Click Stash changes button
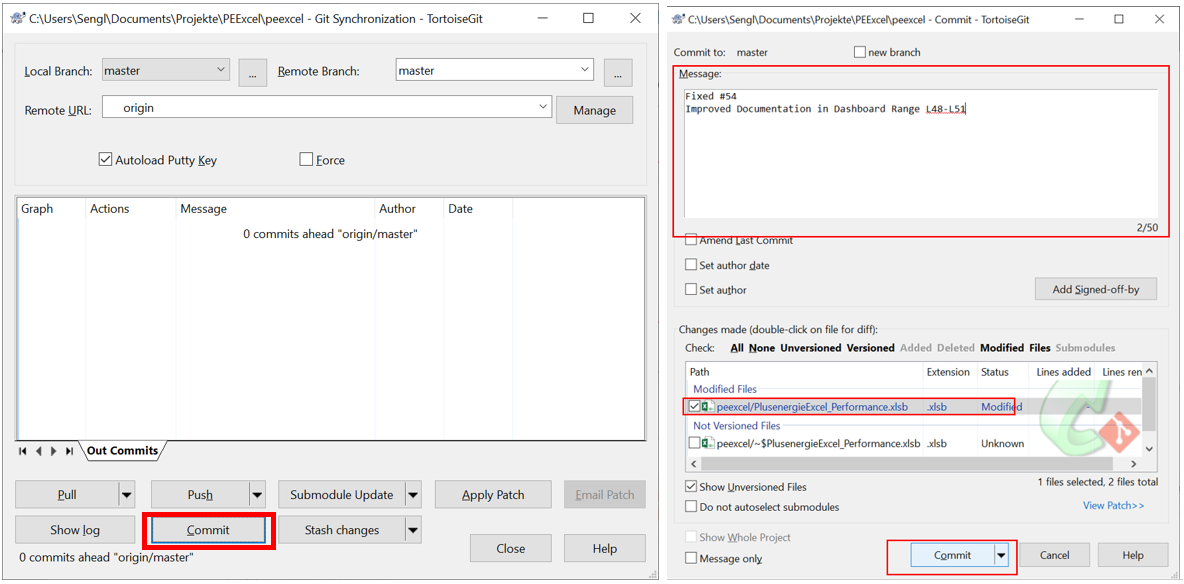Screen dimensions: 1184x584 [x=342, y=530]
